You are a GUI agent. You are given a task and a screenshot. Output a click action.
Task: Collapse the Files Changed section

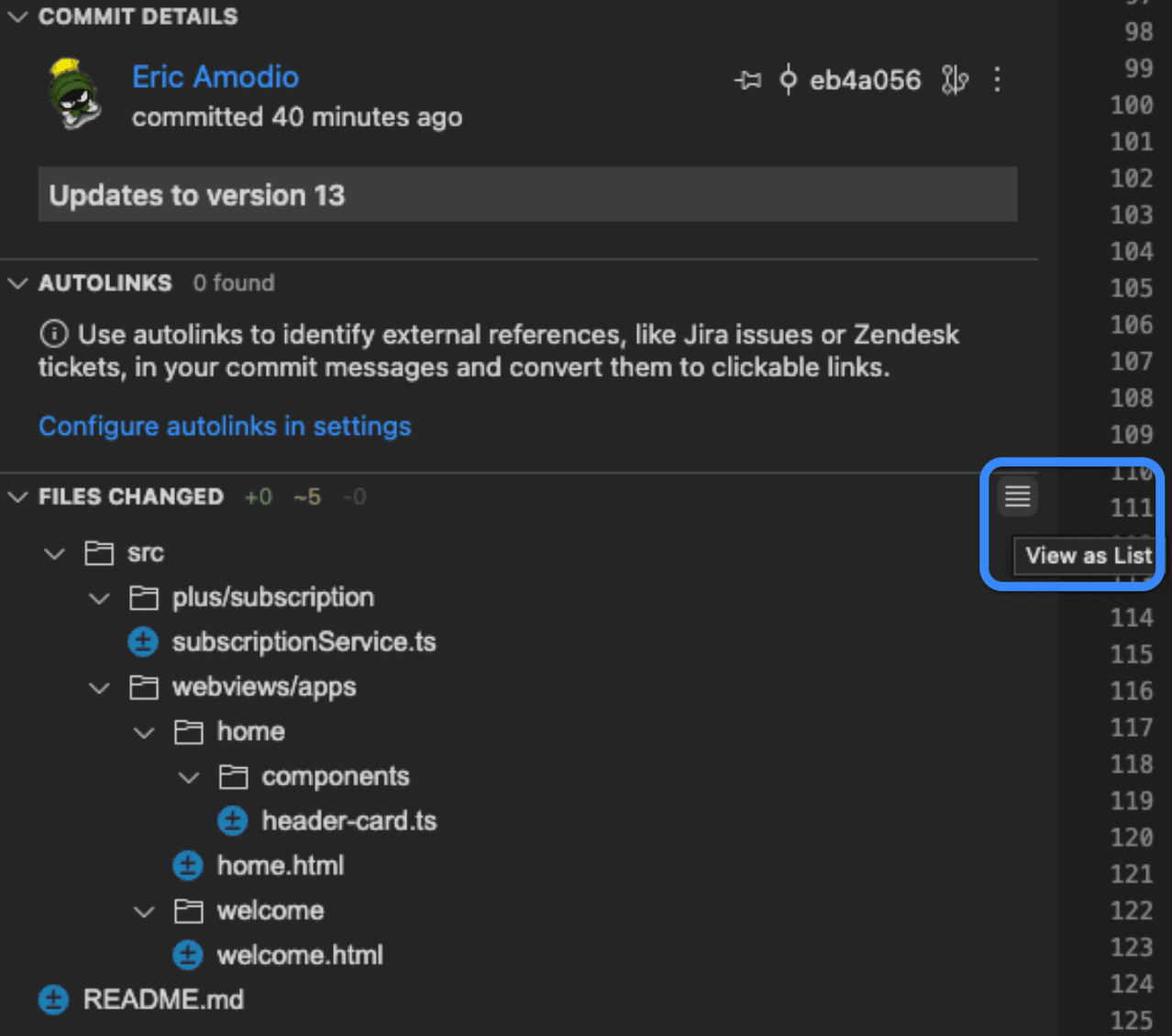(17, 497)
